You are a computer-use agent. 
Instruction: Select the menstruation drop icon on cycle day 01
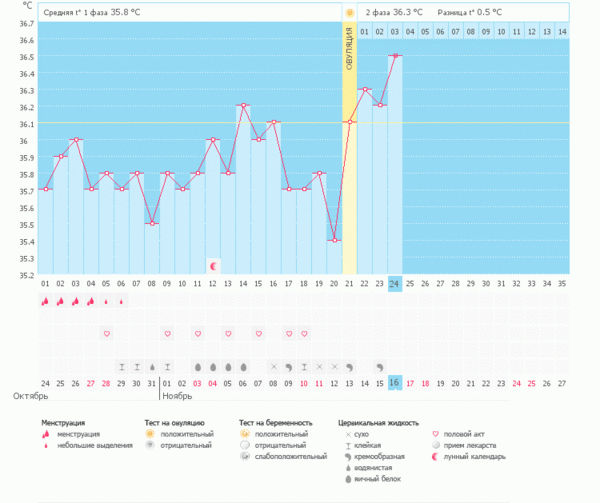(45, 301)
